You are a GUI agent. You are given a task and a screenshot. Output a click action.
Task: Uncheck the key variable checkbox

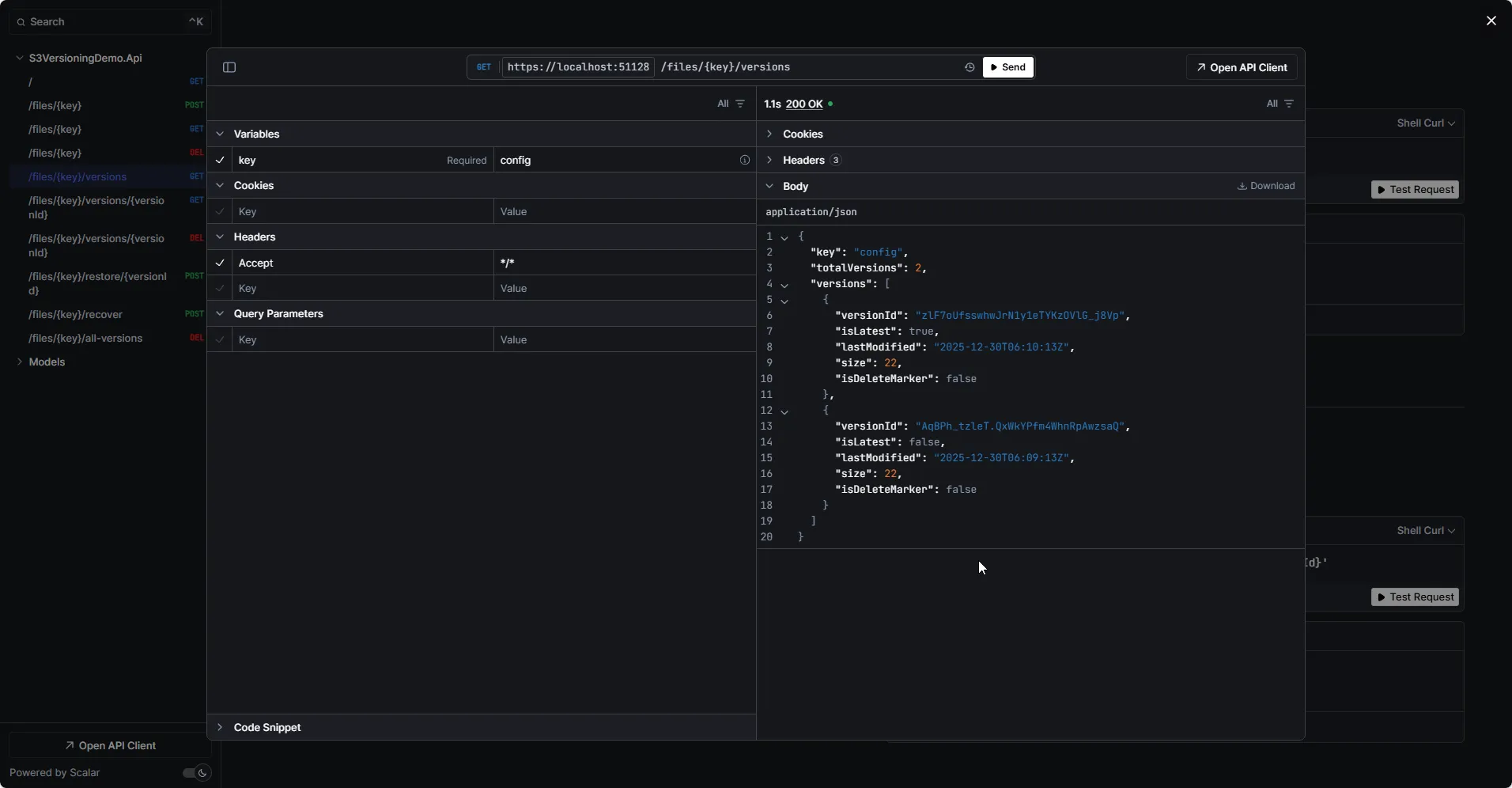[x=220, y=161]
